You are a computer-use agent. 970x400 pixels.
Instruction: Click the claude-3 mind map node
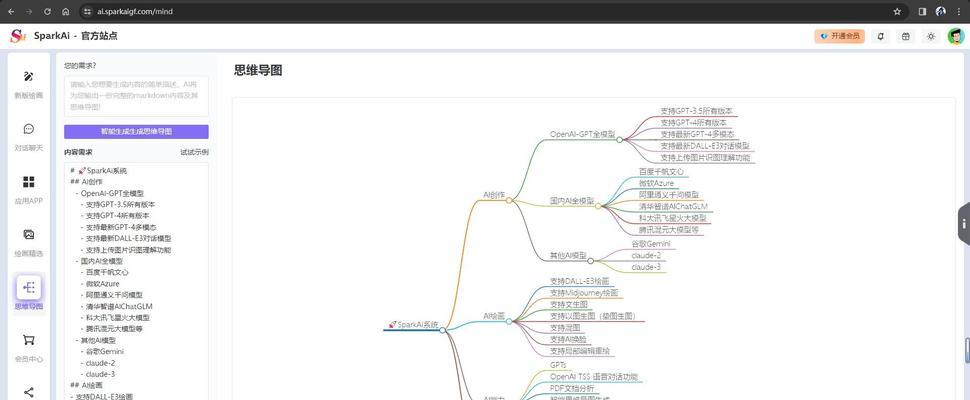point(646,267)
